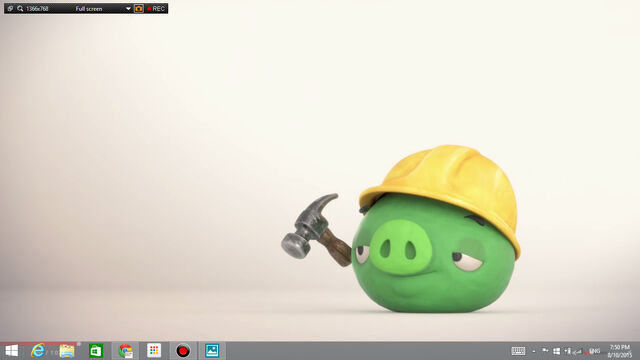Click the 1366x768 resolution text
Viewport: 640px width, 360px height.
(x=37, y=9)
